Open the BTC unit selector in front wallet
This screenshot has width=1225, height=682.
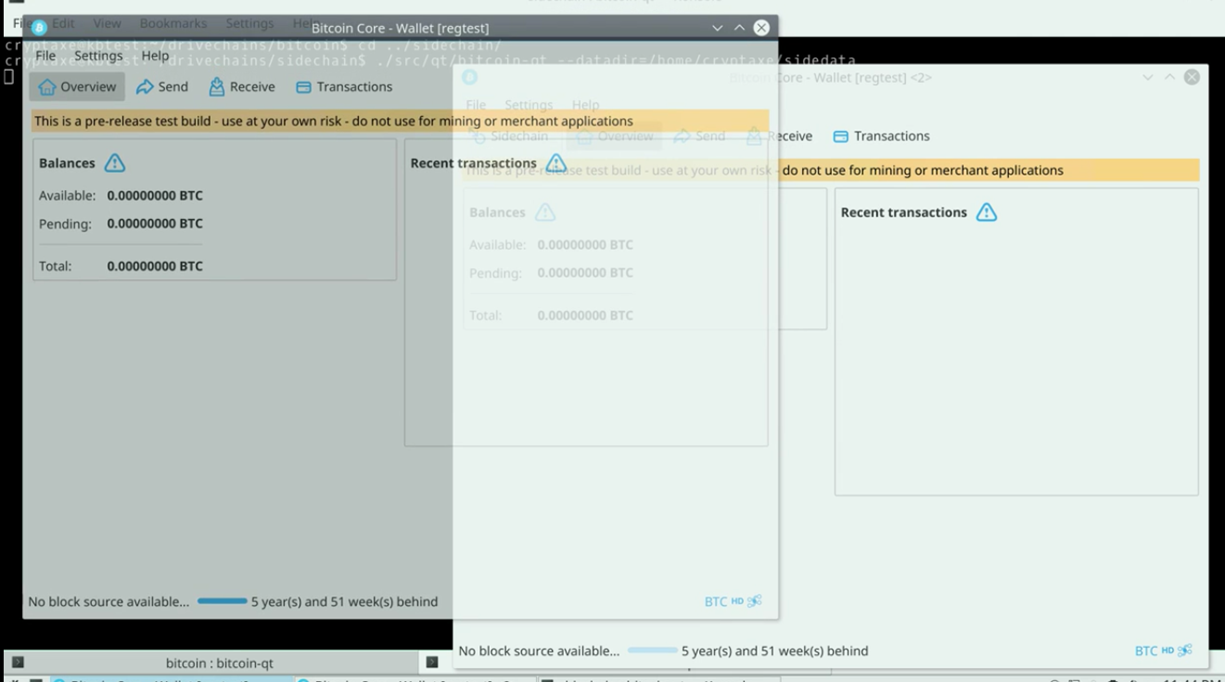click(x=716, y=601)
